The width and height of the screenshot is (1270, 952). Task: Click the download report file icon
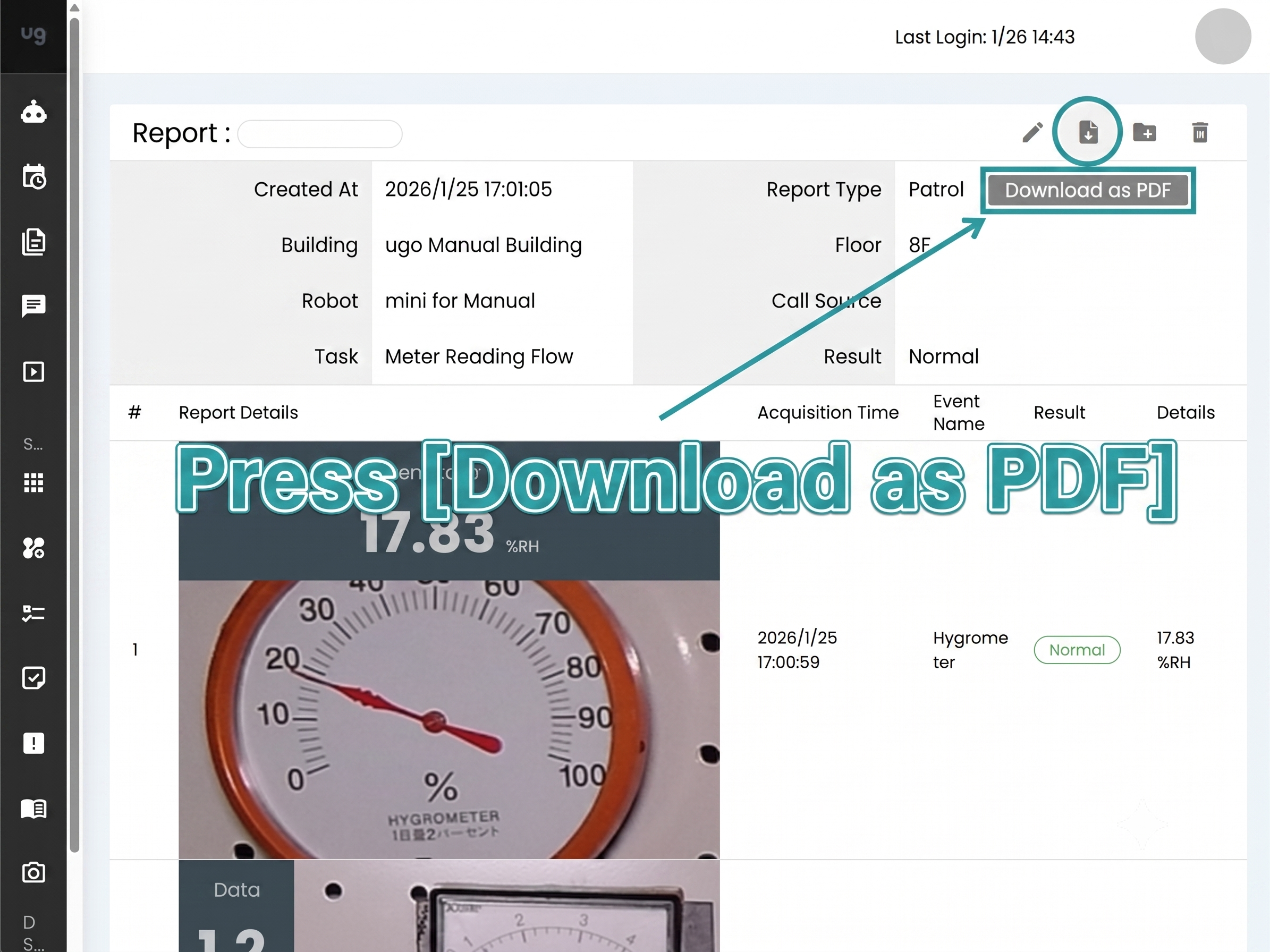1088,132
